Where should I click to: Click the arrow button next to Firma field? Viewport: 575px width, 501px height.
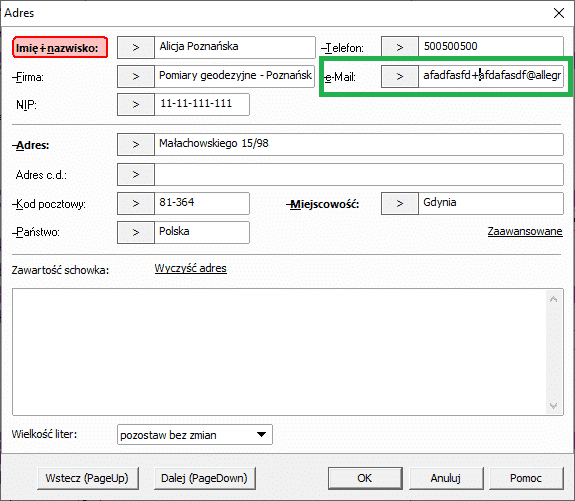[x=136, y=76]
